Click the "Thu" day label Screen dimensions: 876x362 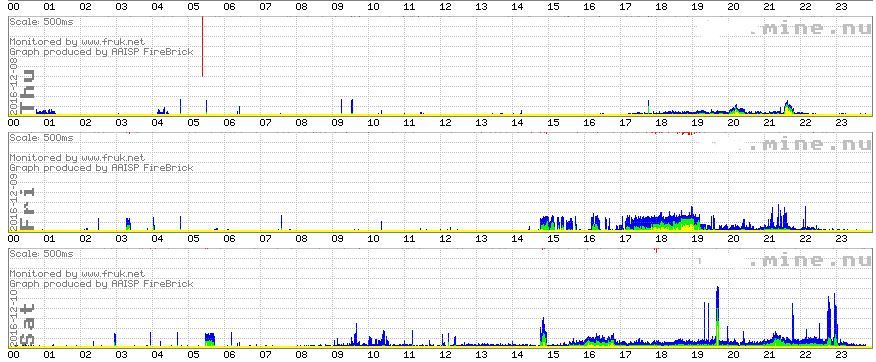coord(27,92)
